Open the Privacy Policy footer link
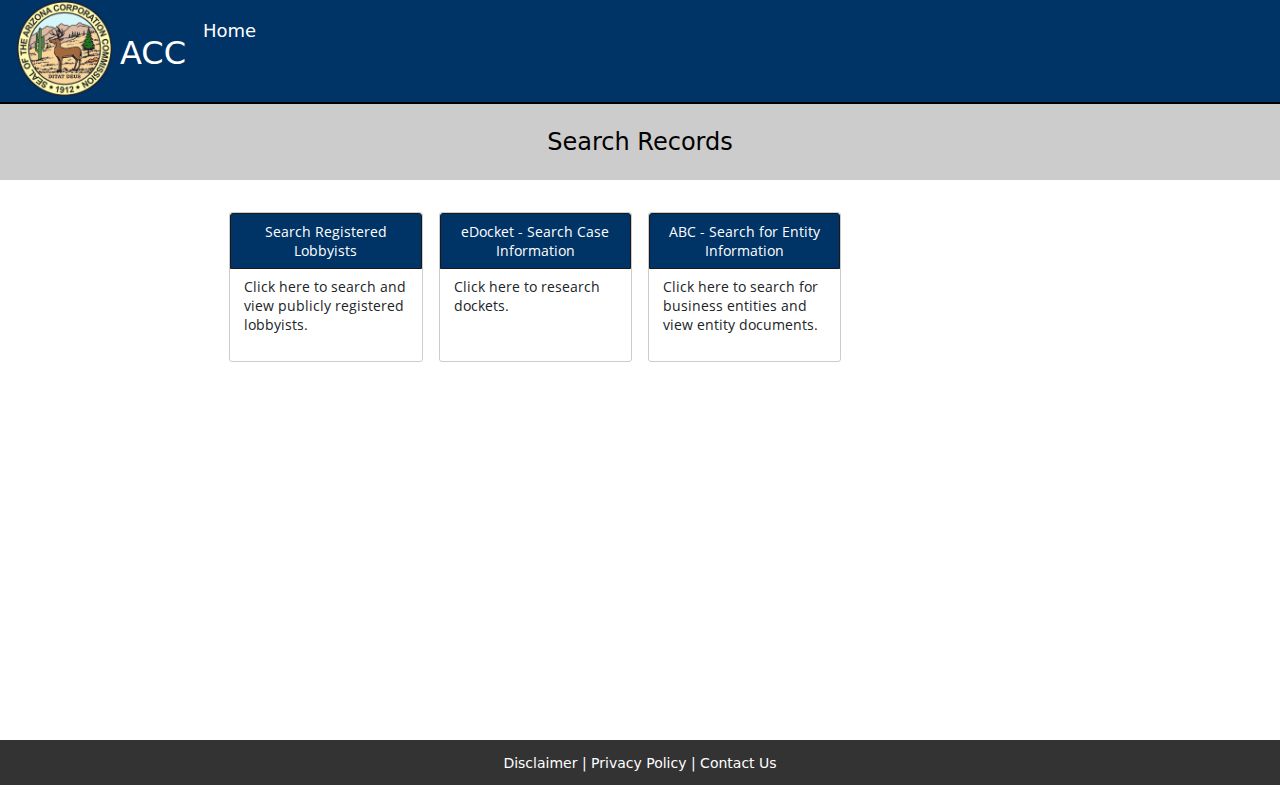1280x800 pixels. click(638, 763)
